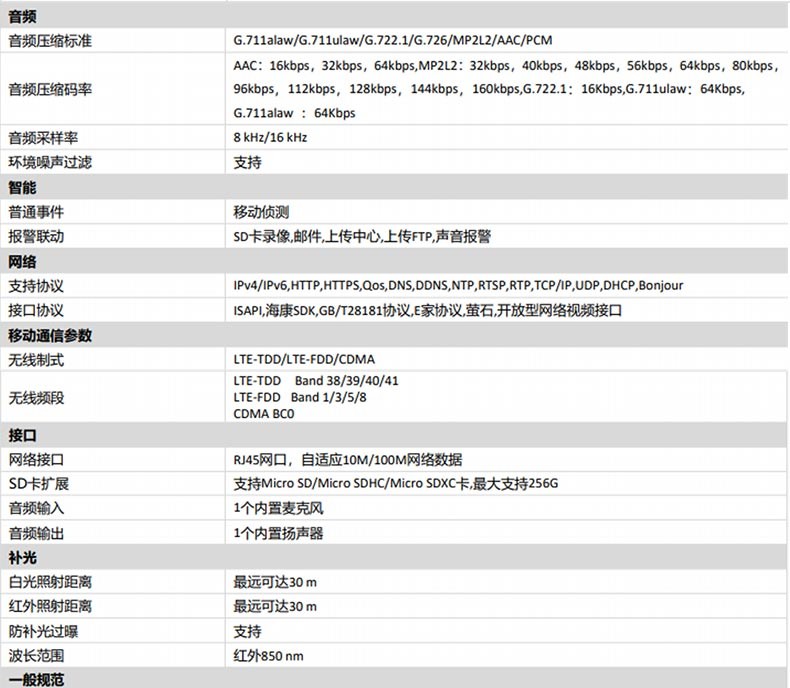
Task: Click the LTE-TDD/LTE-FDD/CDMA value
Action: (x=304, y=360)
